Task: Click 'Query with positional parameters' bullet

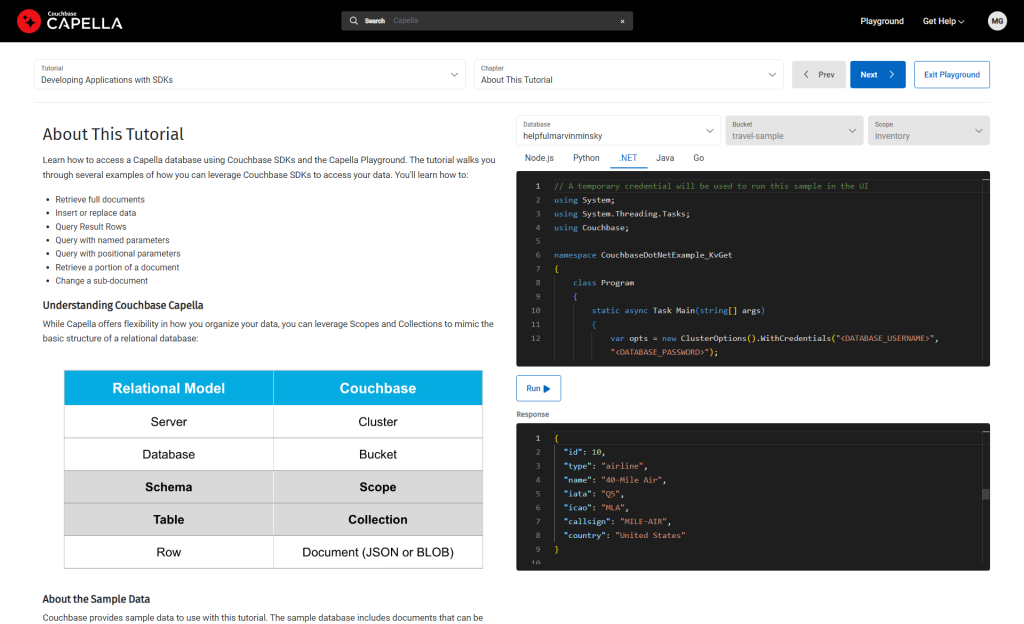Action: [118, 253]
